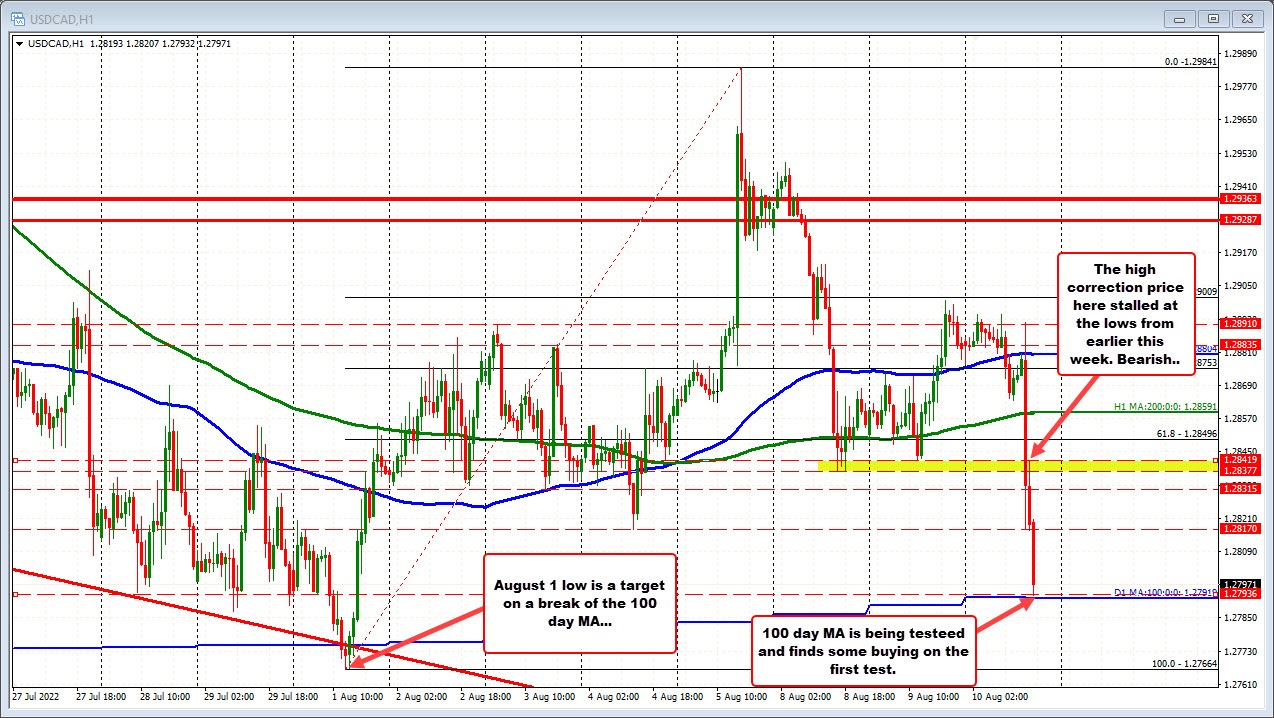1274x718 pixels.
Task: Click the D1 MA:100 label
Action: pyautogui.click(x=1167, y=592)
